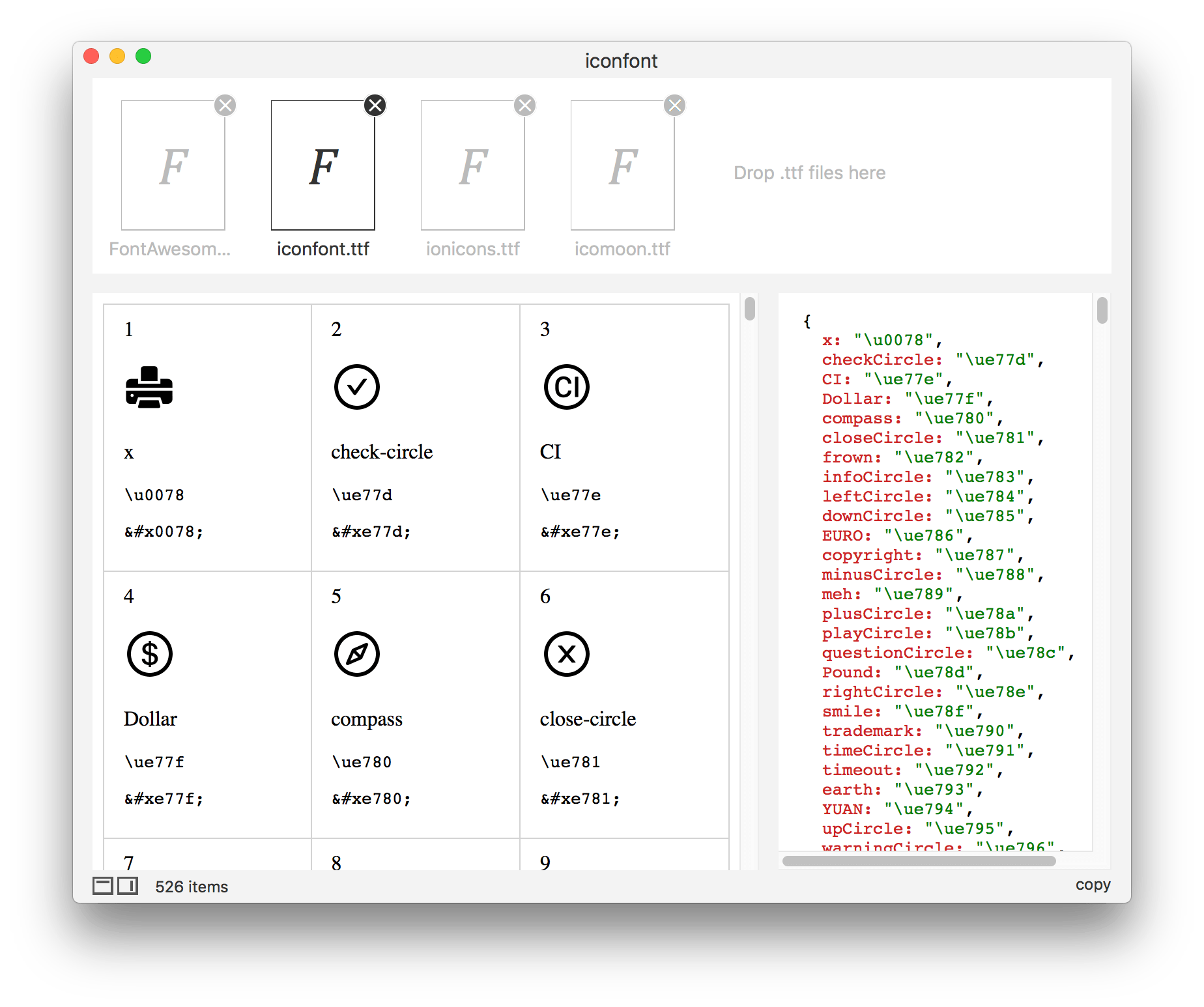The width and height of the screenshot is (1204, 1007).
Task: Remove the icomoon.ttf font file
Action: pos(675,105)
